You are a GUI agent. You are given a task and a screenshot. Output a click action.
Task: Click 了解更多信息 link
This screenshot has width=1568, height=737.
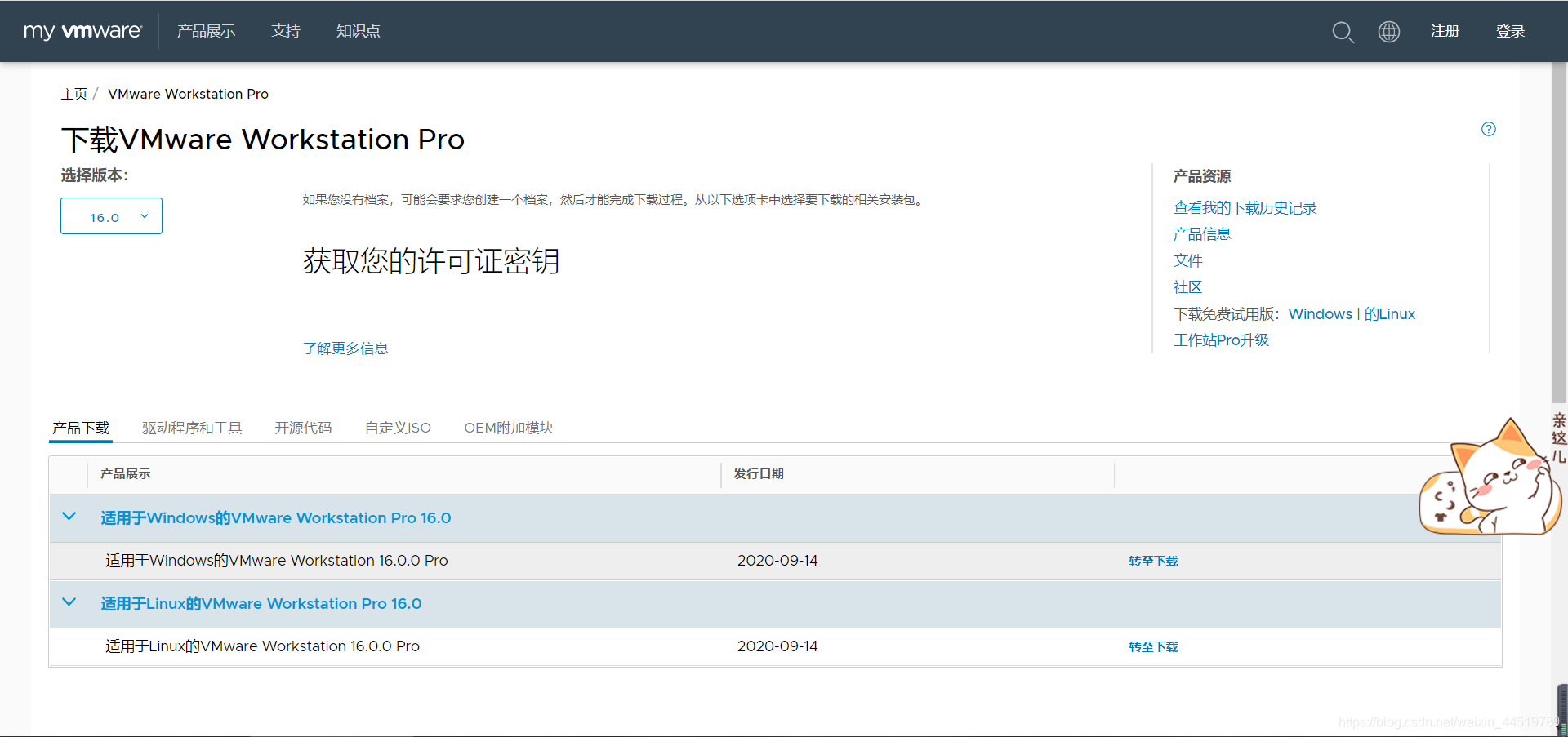click(x=345, y=349)
